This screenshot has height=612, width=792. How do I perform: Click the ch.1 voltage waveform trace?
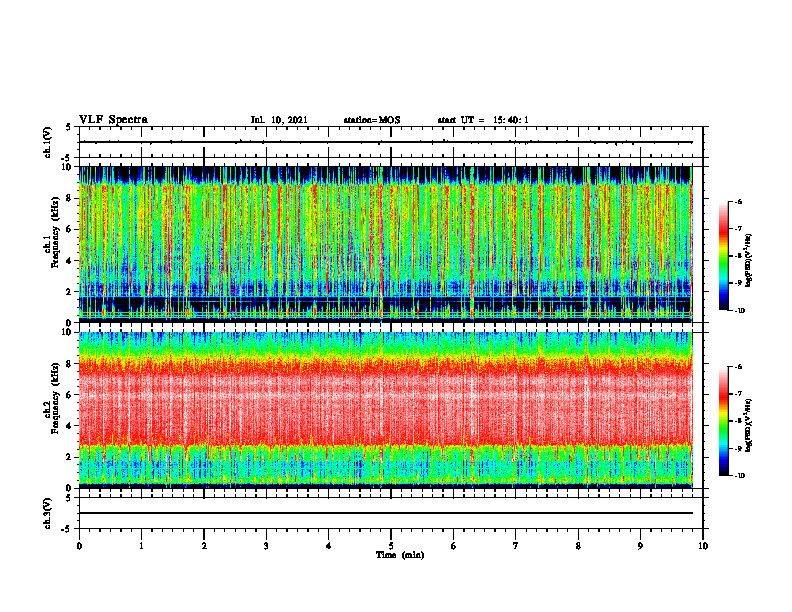(386, 142)
